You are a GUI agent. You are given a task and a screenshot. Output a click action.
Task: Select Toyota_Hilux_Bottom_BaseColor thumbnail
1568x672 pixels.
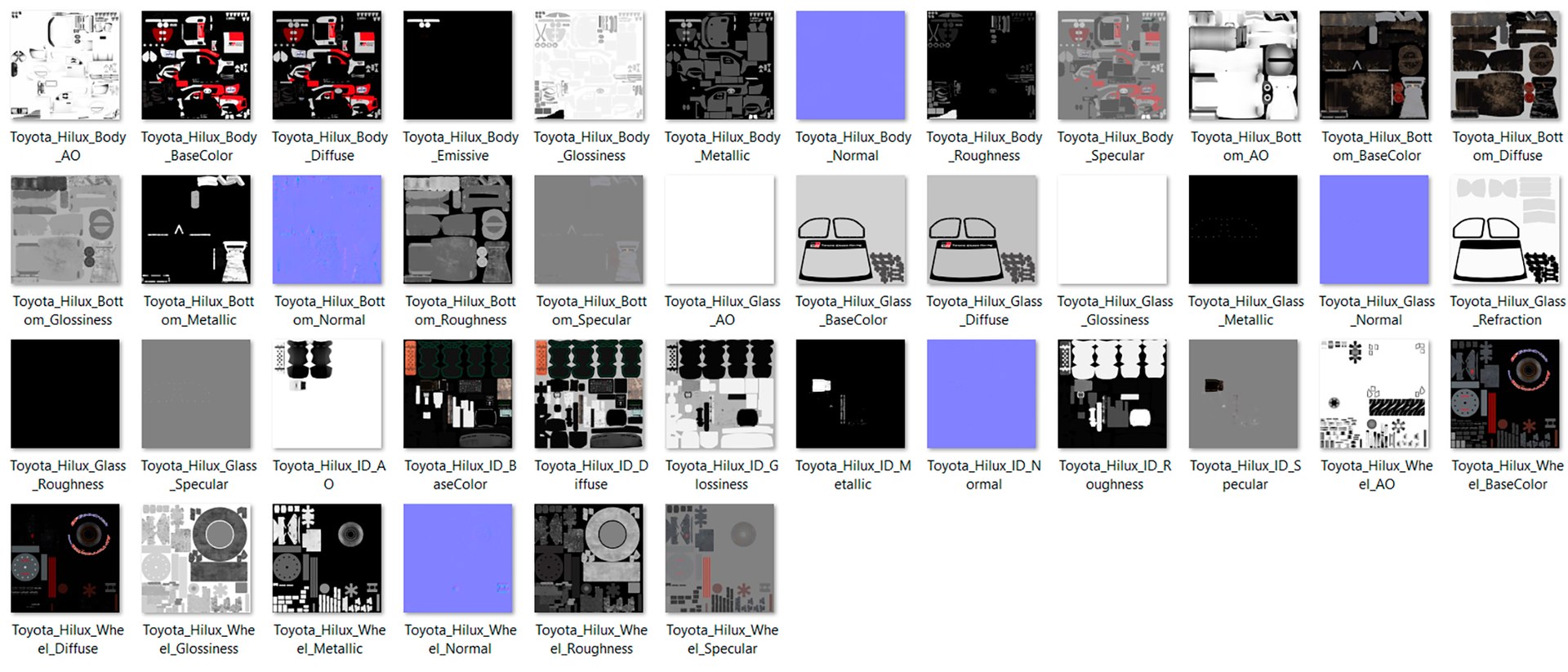tap(1374, 65)
